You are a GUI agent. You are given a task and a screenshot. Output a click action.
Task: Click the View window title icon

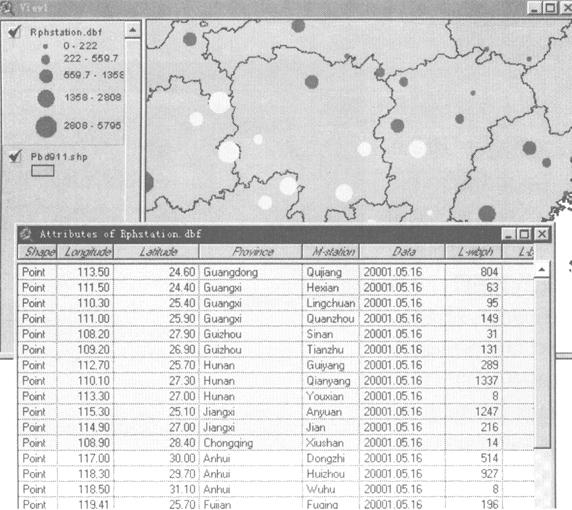pos(7,7)
